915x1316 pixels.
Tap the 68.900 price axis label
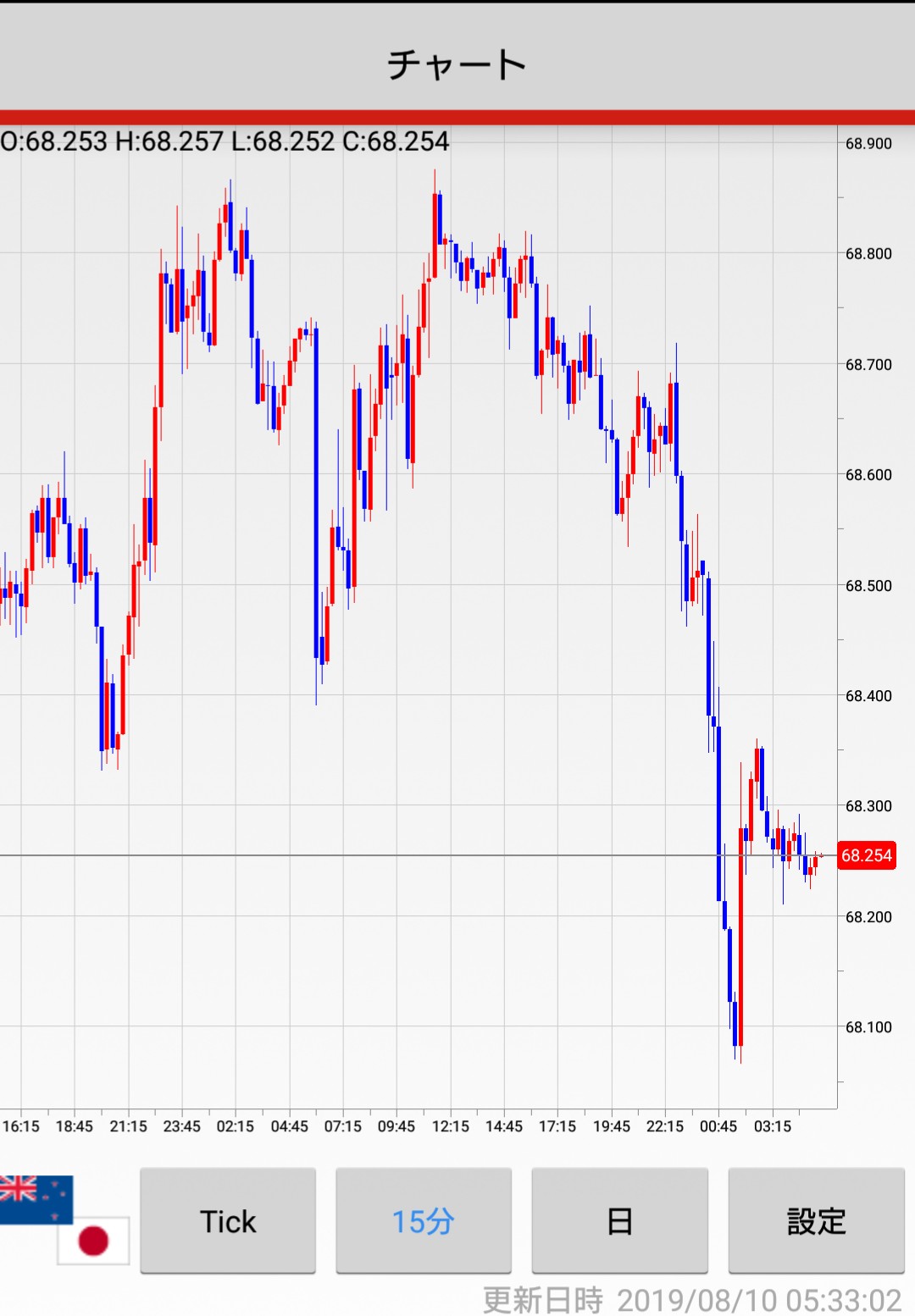pos(868,143)
